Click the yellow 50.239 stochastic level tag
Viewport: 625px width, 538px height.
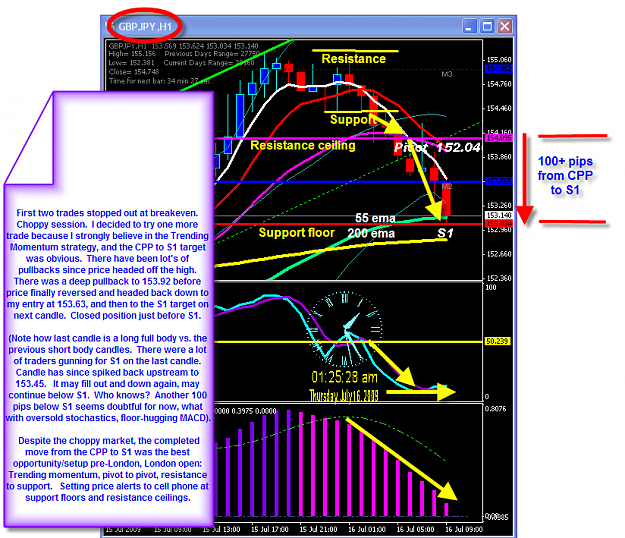click(x=497, y=342)
